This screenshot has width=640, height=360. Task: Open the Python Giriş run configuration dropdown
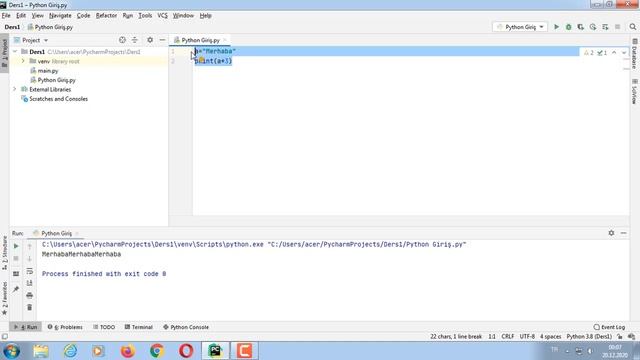coord(520,27)
